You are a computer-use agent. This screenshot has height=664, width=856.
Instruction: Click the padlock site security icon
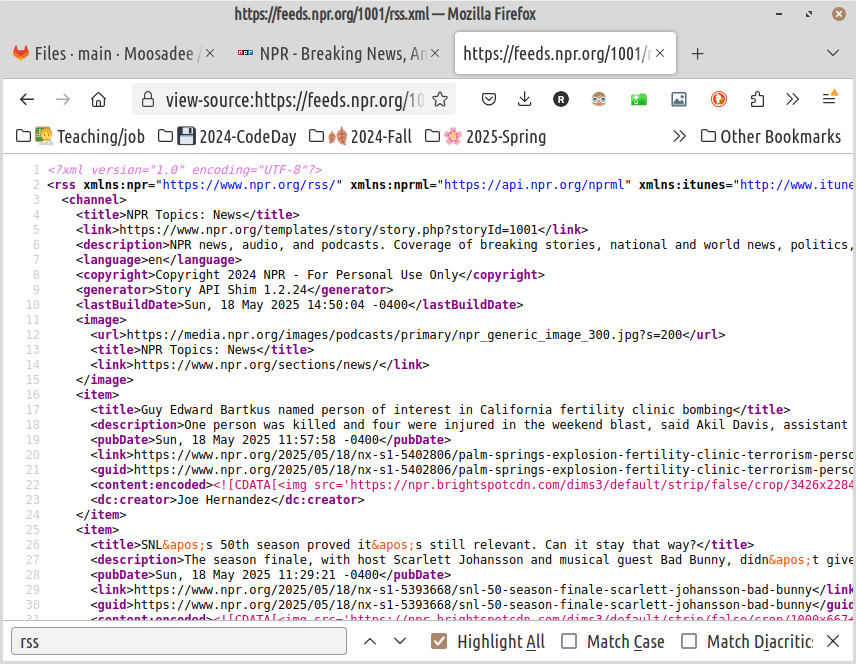[x=147, y=99]
